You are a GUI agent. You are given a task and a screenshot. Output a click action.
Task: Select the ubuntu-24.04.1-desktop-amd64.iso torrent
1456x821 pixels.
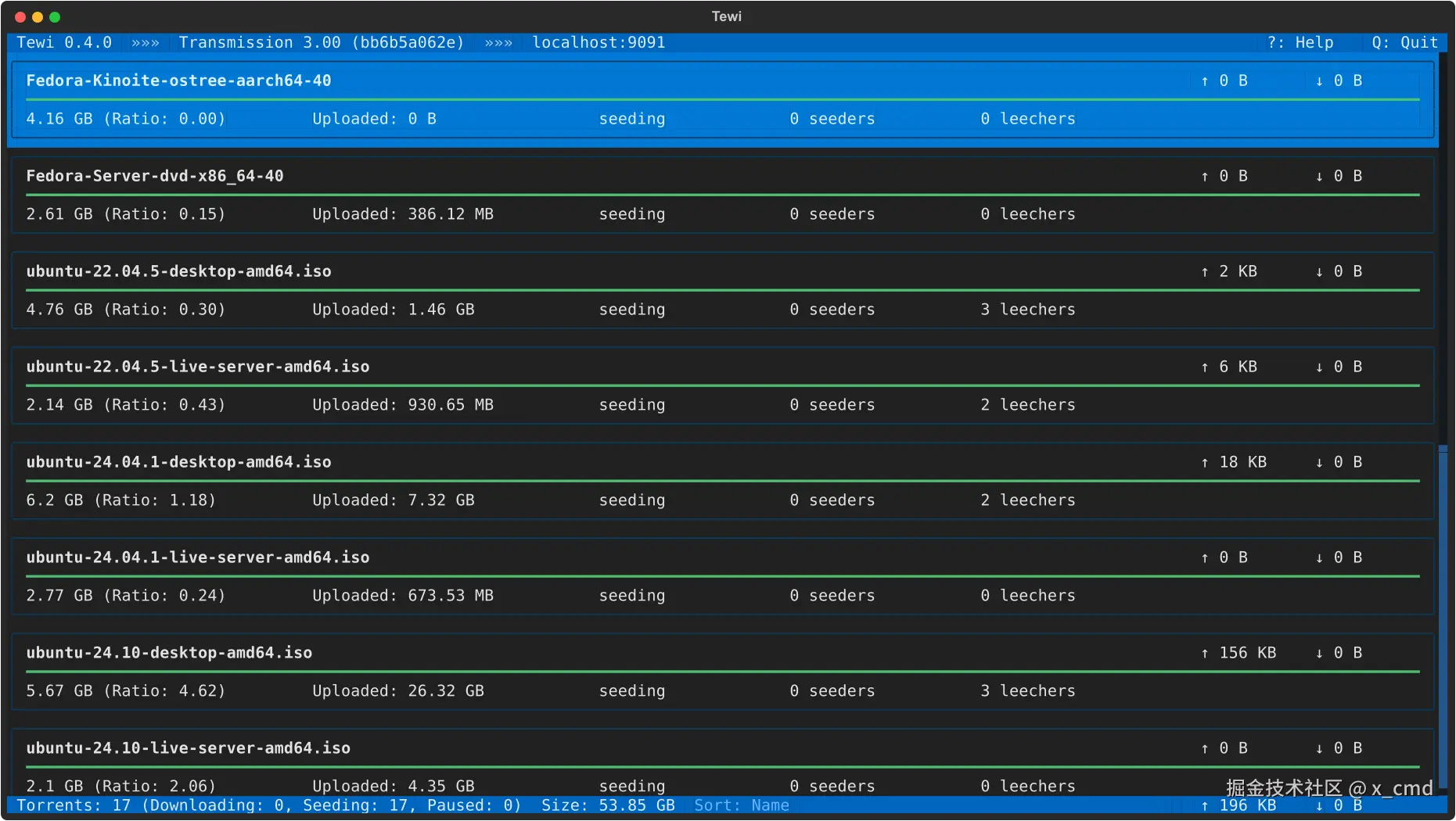[x=723, y=481]
